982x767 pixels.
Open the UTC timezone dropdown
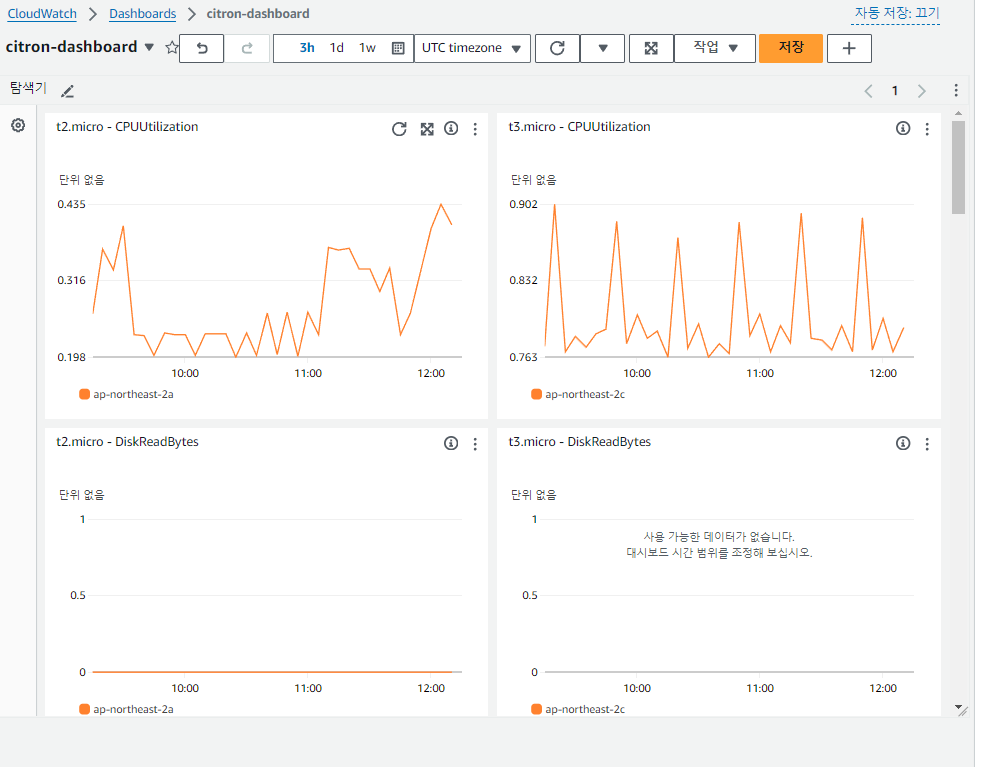[x=472, y=48]
